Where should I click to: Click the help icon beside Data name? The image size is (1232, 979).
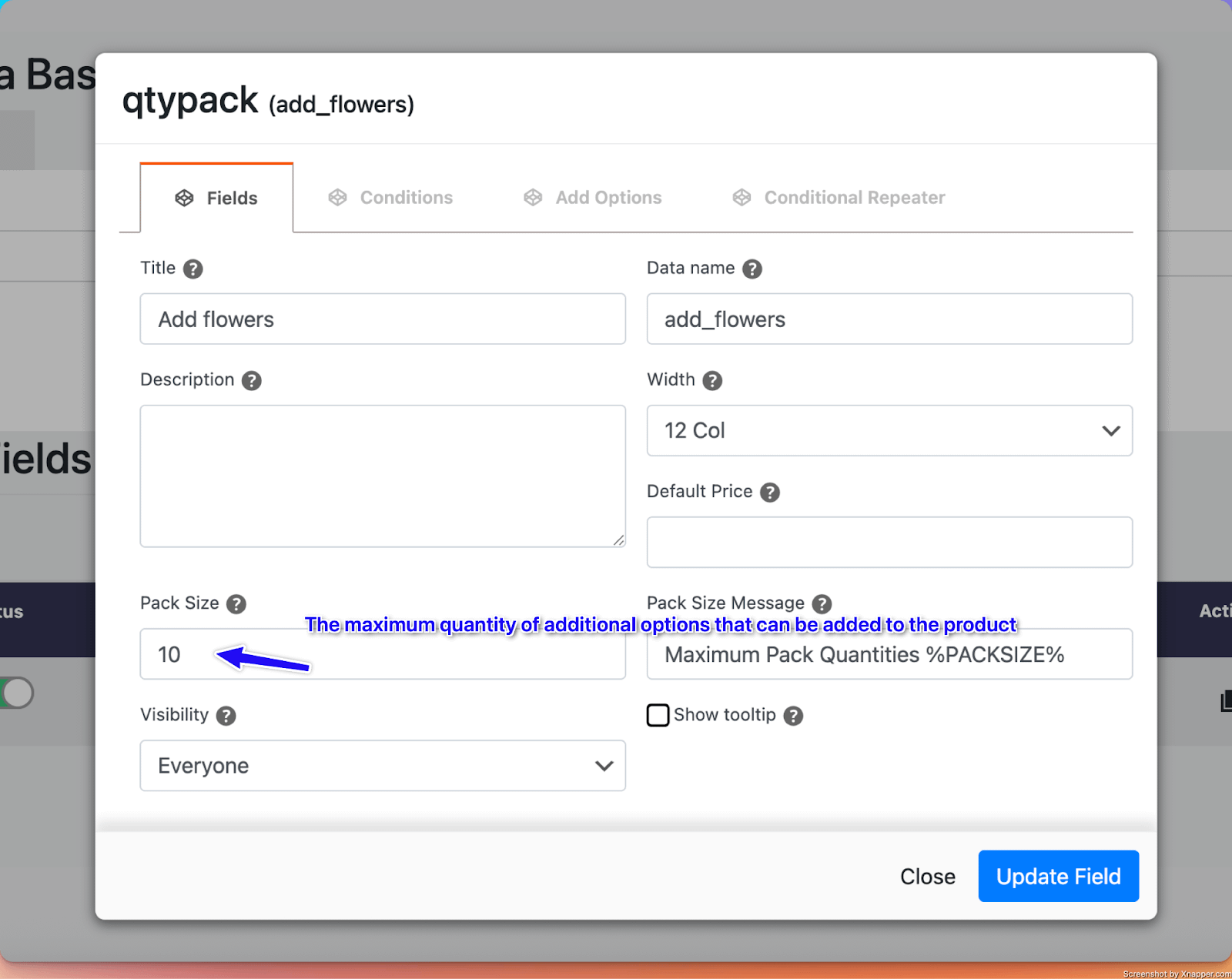click(x=752, y=269)
